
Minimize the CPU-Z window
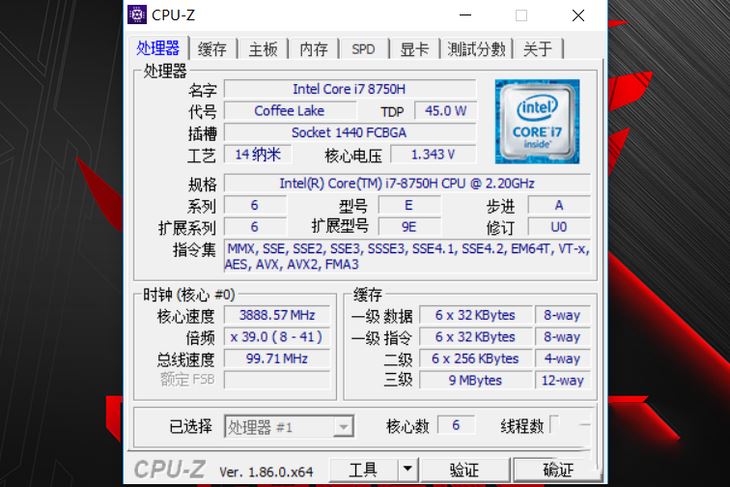click(465, 15)
